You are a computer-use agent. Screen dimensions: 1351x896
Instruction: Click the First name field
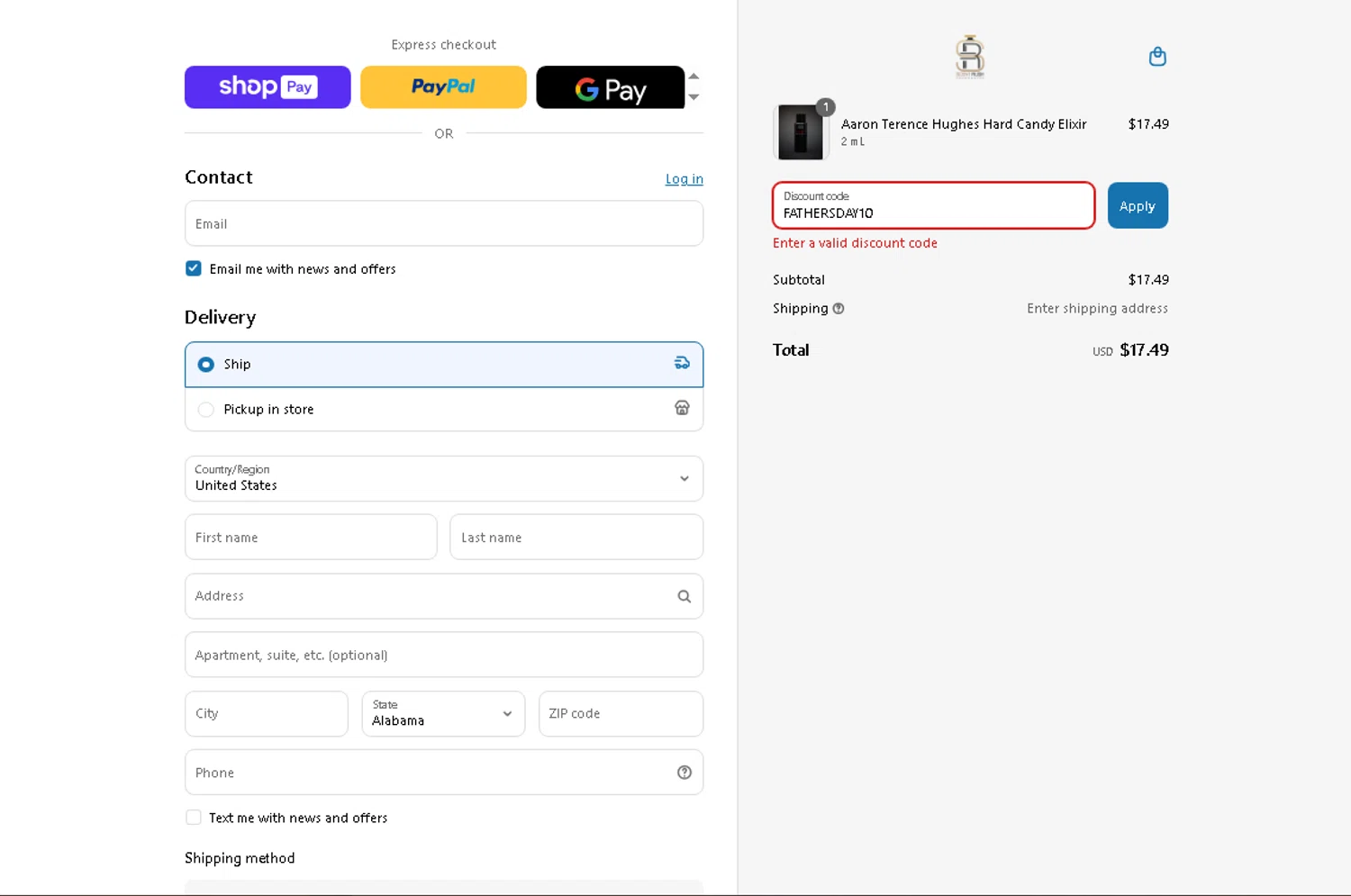click(311, 537)
